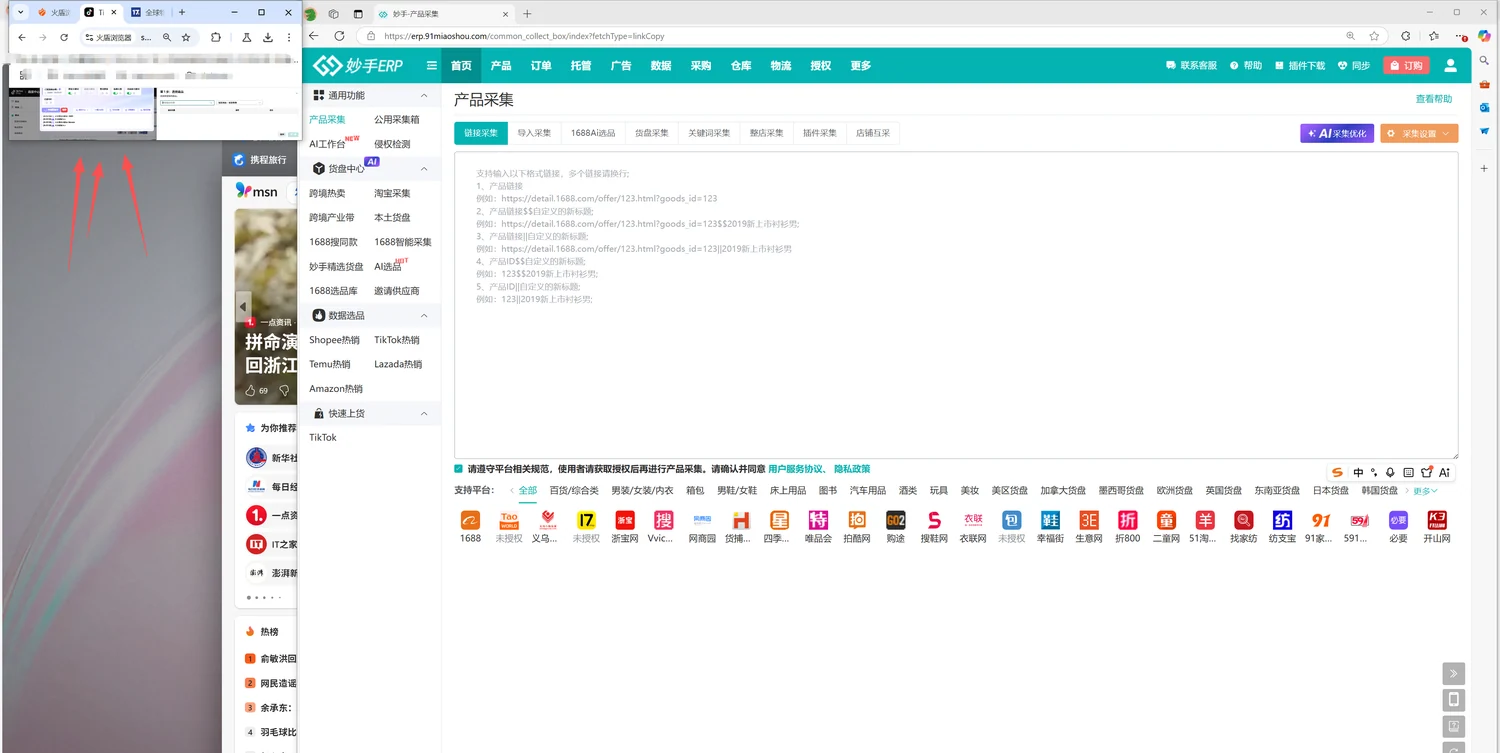The height and width of the screenshot is (753, 1500).
Task: Open the 仓库 top navigation menu
Action: coord(741,66)
